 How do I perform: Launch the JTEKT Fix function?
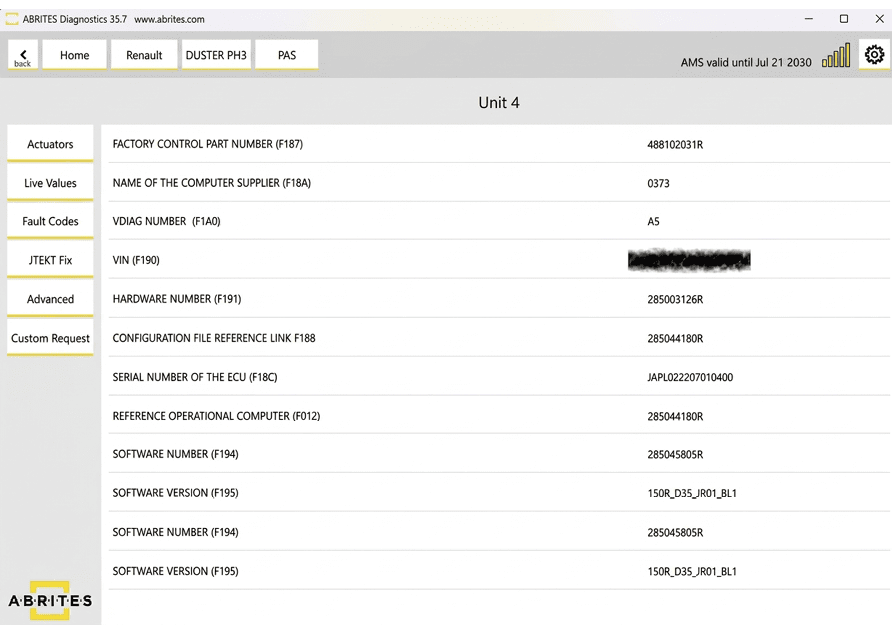pos(50,260)
